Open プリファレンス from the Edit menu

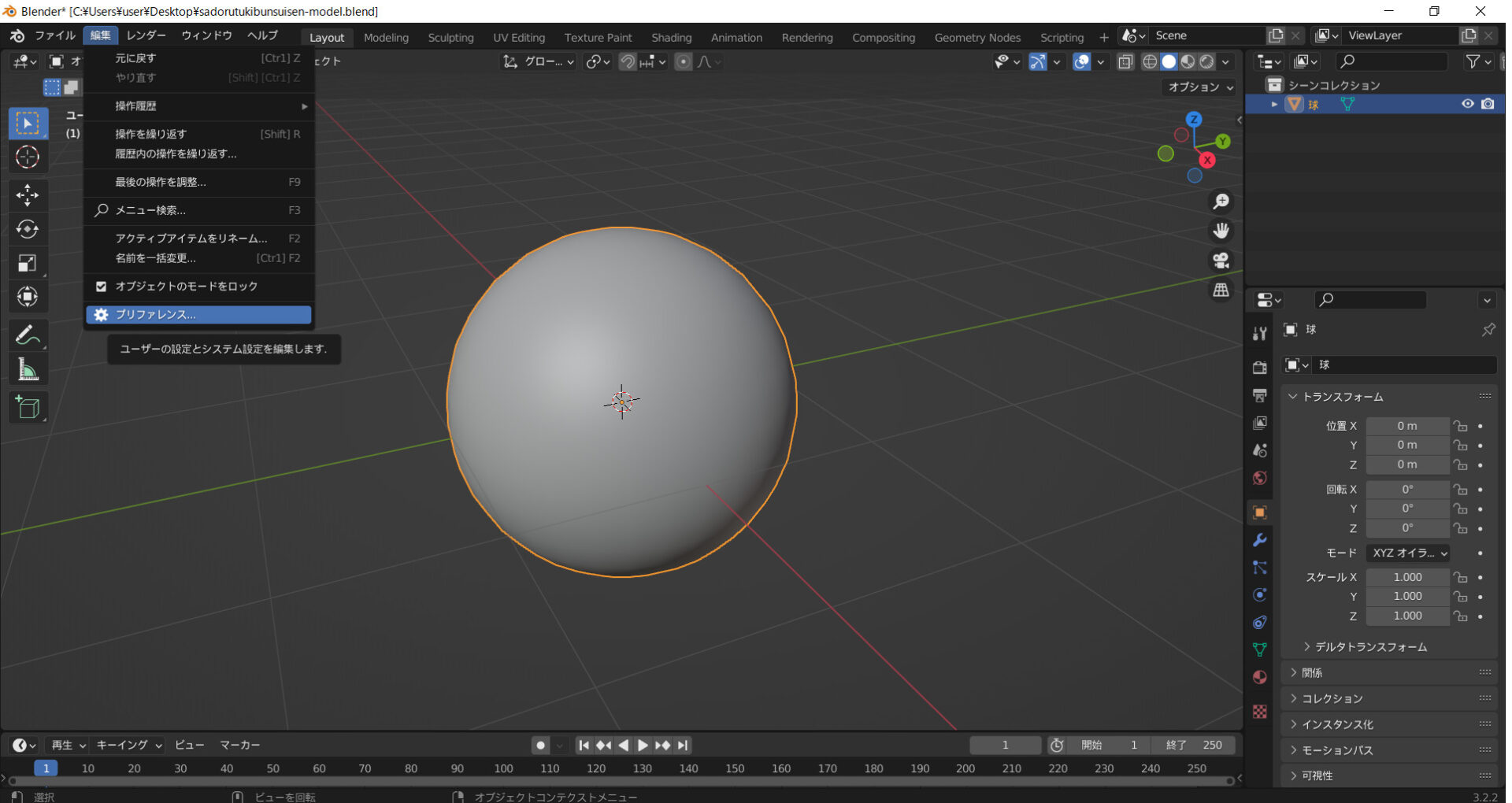[198, 314]
